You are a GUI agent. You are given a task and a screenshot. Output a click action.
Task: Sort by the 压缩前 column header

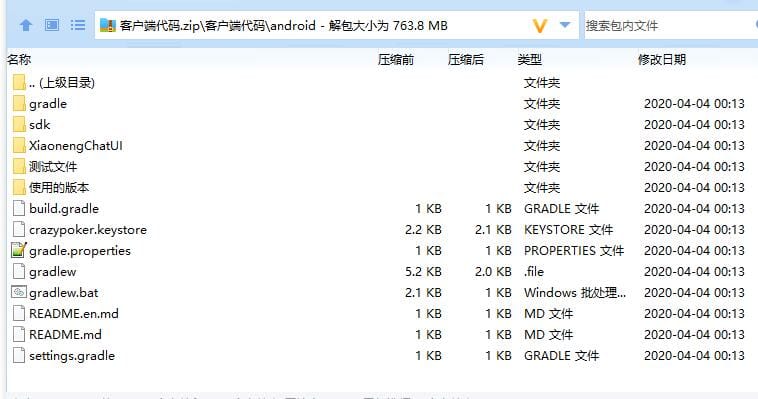tap(395, 59)
